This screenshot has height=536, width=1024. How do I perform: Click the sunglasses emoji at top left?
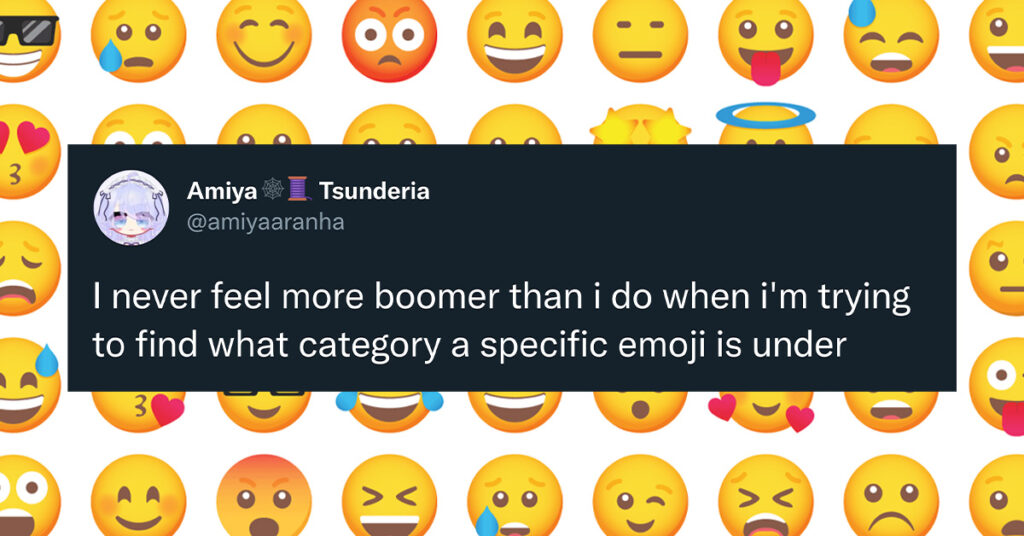[26, 34]
